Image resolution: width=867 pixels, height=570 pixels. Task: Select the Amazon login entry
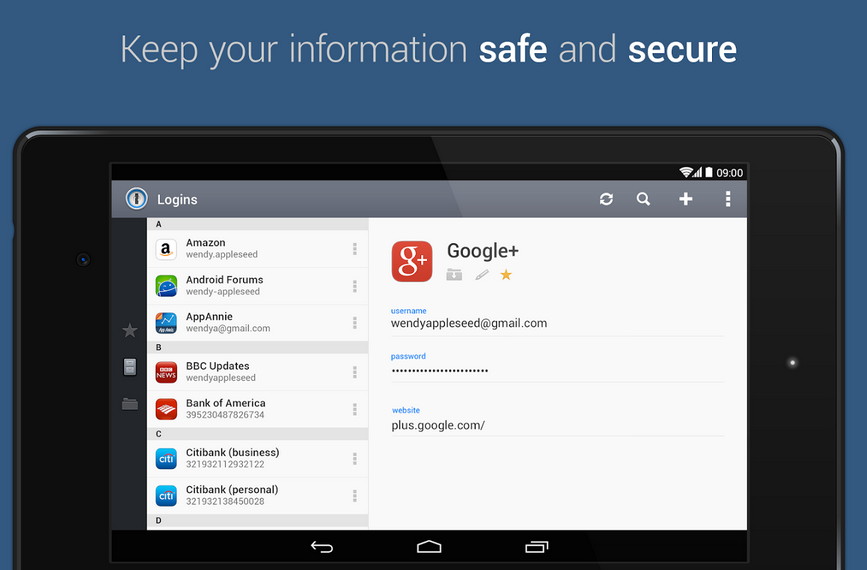(258, 249)
